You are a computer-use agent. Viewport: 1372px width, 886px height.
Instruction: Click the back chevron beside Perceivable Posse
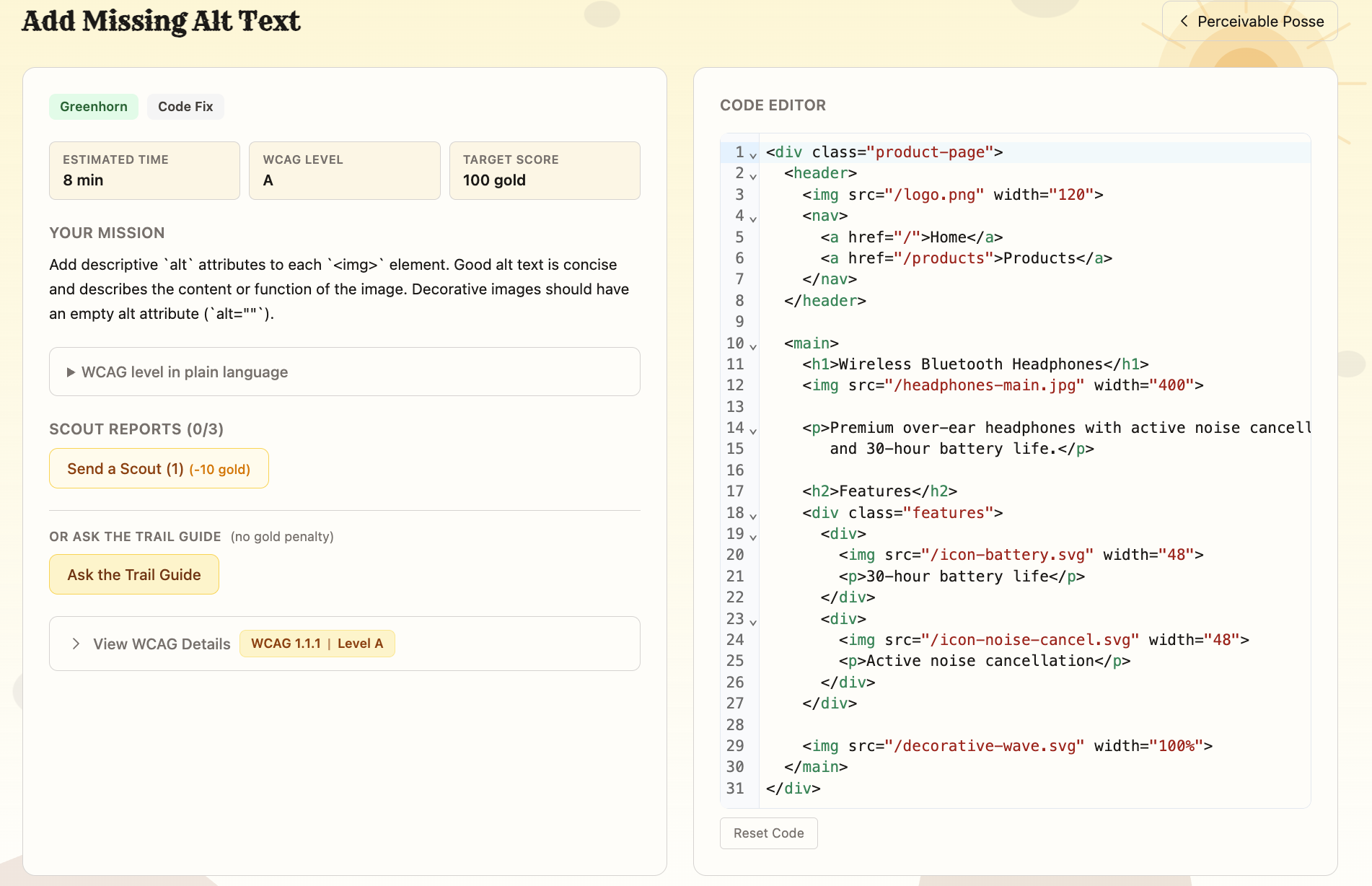click(x=1184, y=22)
